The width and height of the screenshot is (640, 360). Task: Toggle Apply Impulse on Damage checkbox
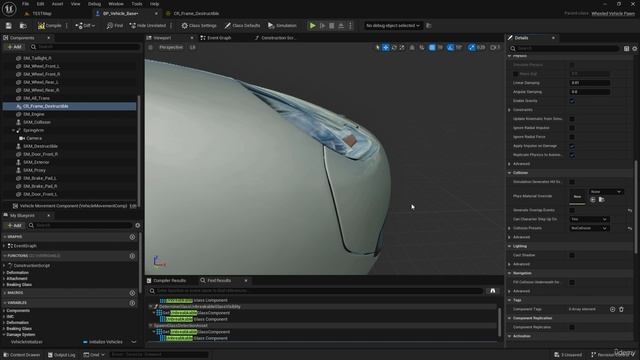point(572,146)
